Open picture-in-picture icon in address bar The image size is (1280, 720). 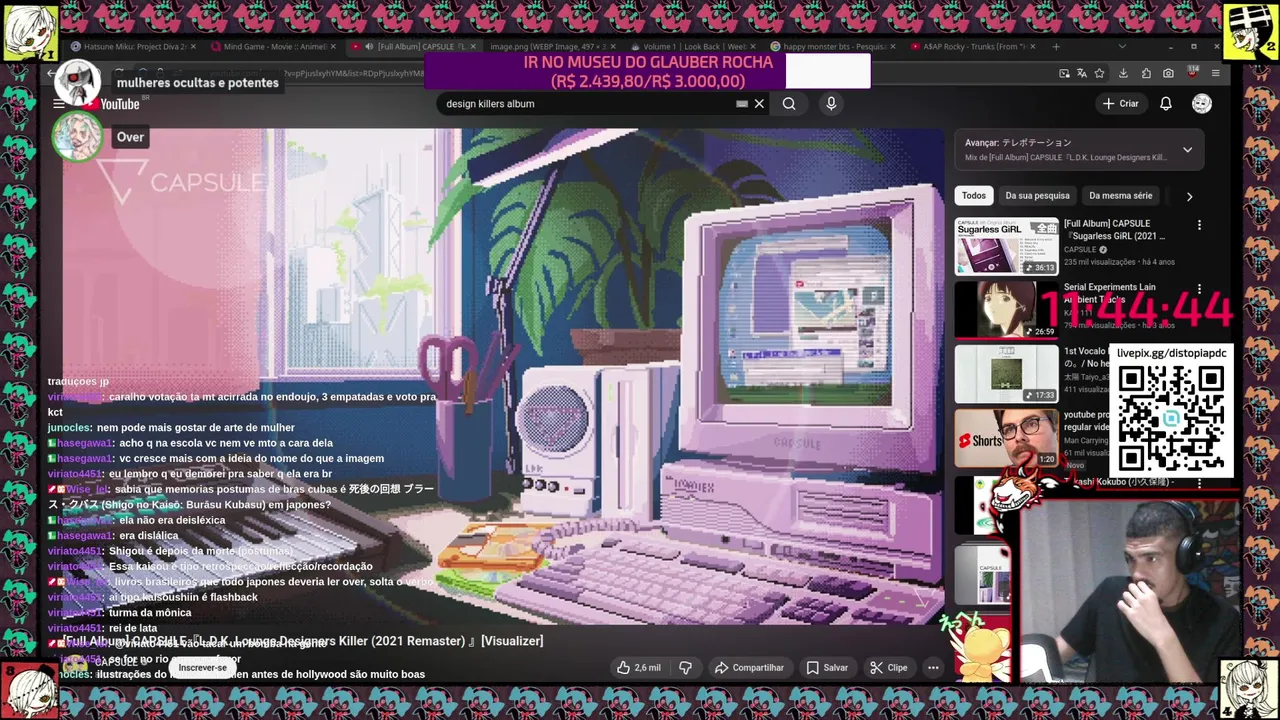click(1064, 73)
